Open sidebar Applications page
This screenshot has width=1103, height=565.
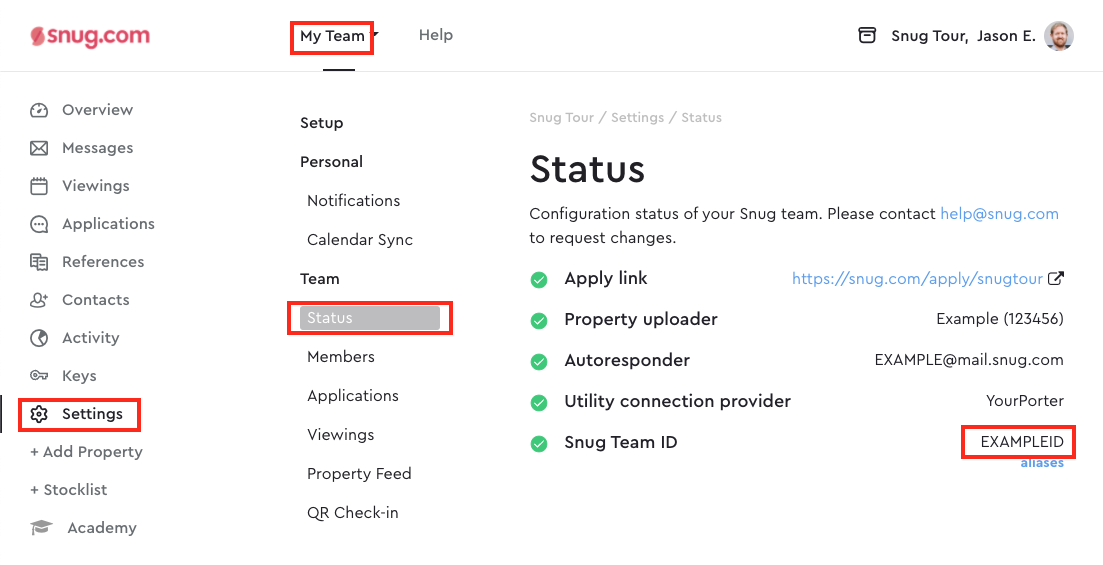pos(108,224)
